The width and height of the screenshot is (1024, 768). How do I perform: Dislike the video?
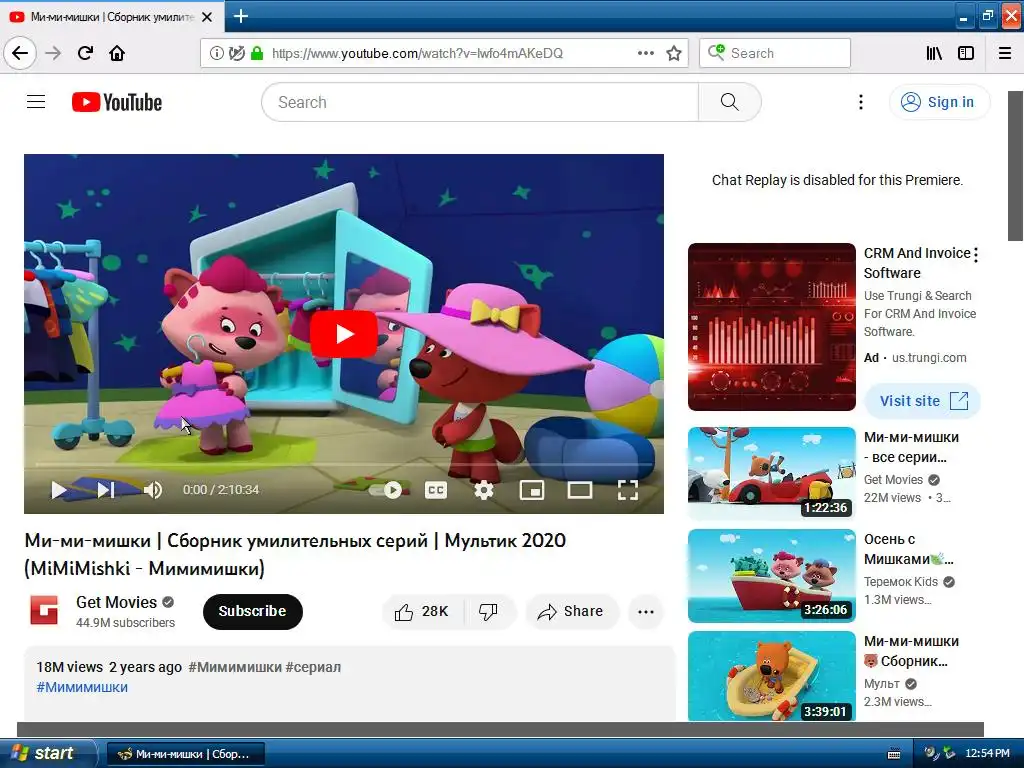[x=488, y=611]
